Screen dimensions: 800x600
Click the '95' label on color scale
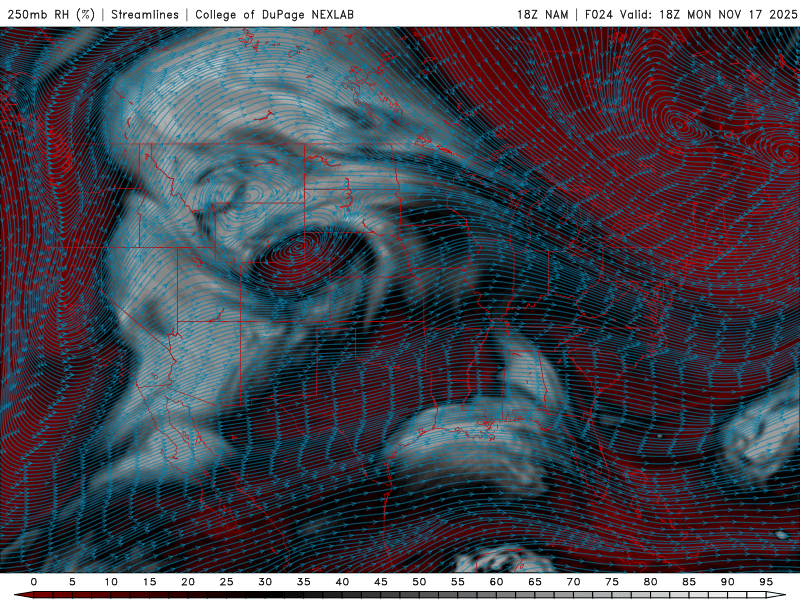pos(766,582)
